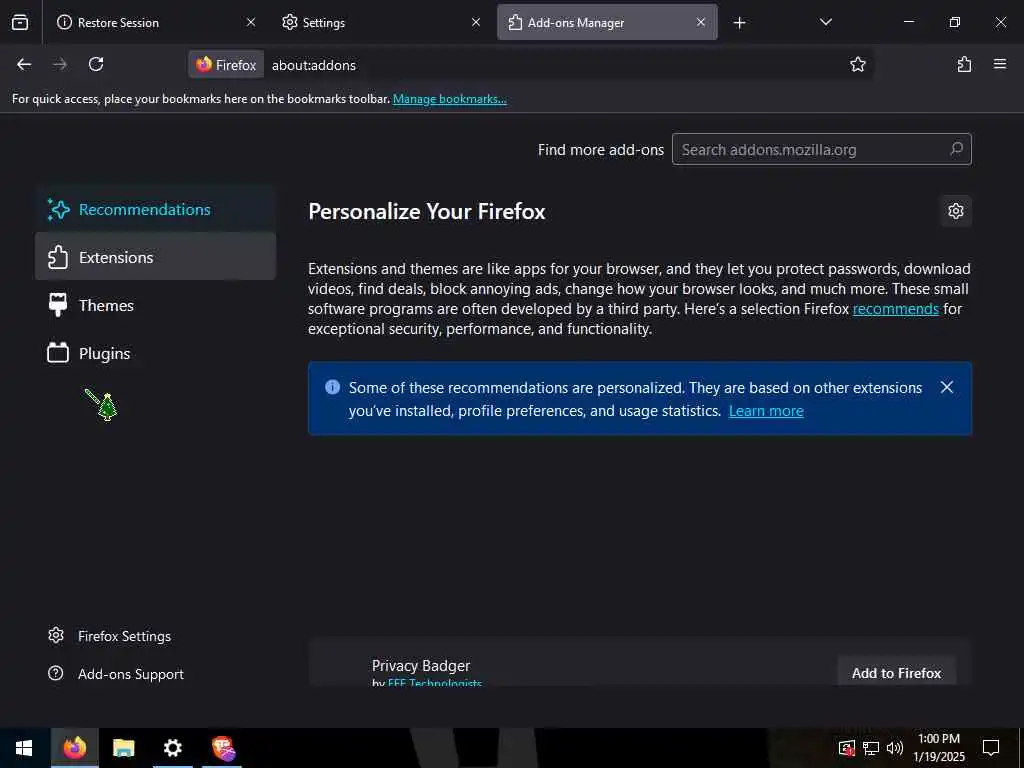
Task: Select the Add-ons Manager tab
Action: coord(607,22)
